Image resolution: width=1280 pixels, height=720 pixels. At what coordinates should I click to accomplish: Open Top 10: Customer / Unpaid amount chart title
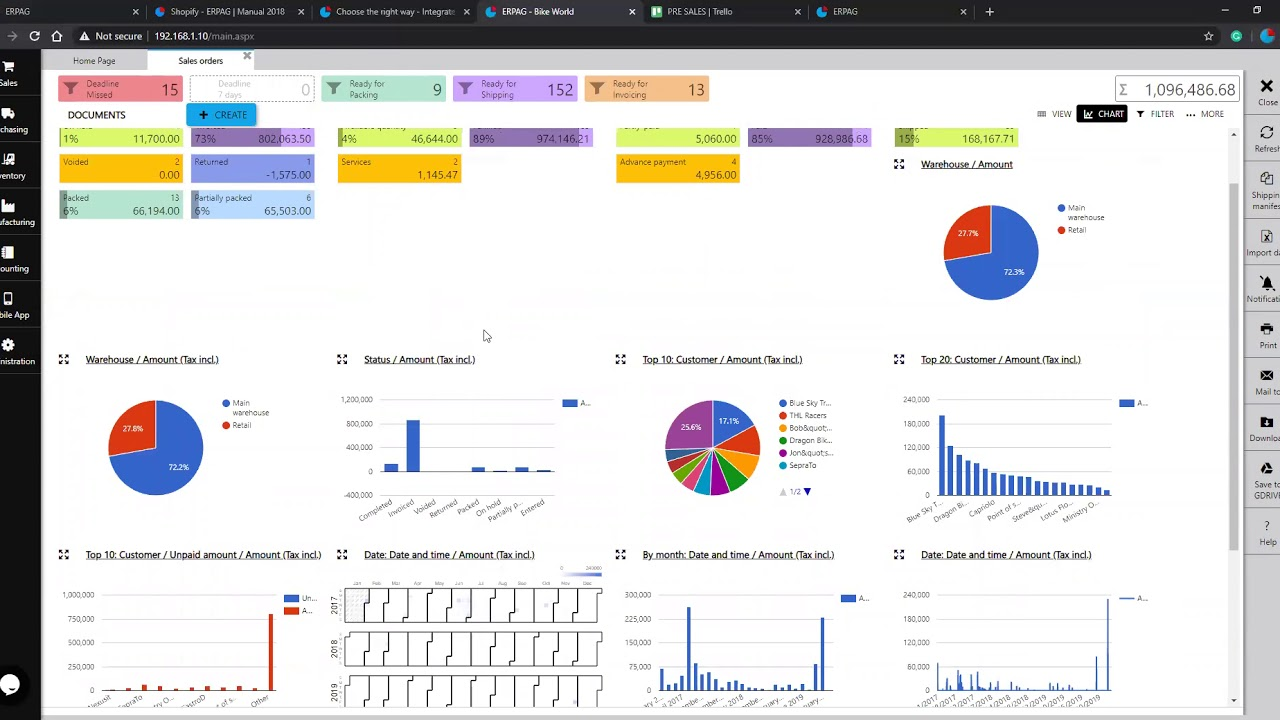pos(203,554)
